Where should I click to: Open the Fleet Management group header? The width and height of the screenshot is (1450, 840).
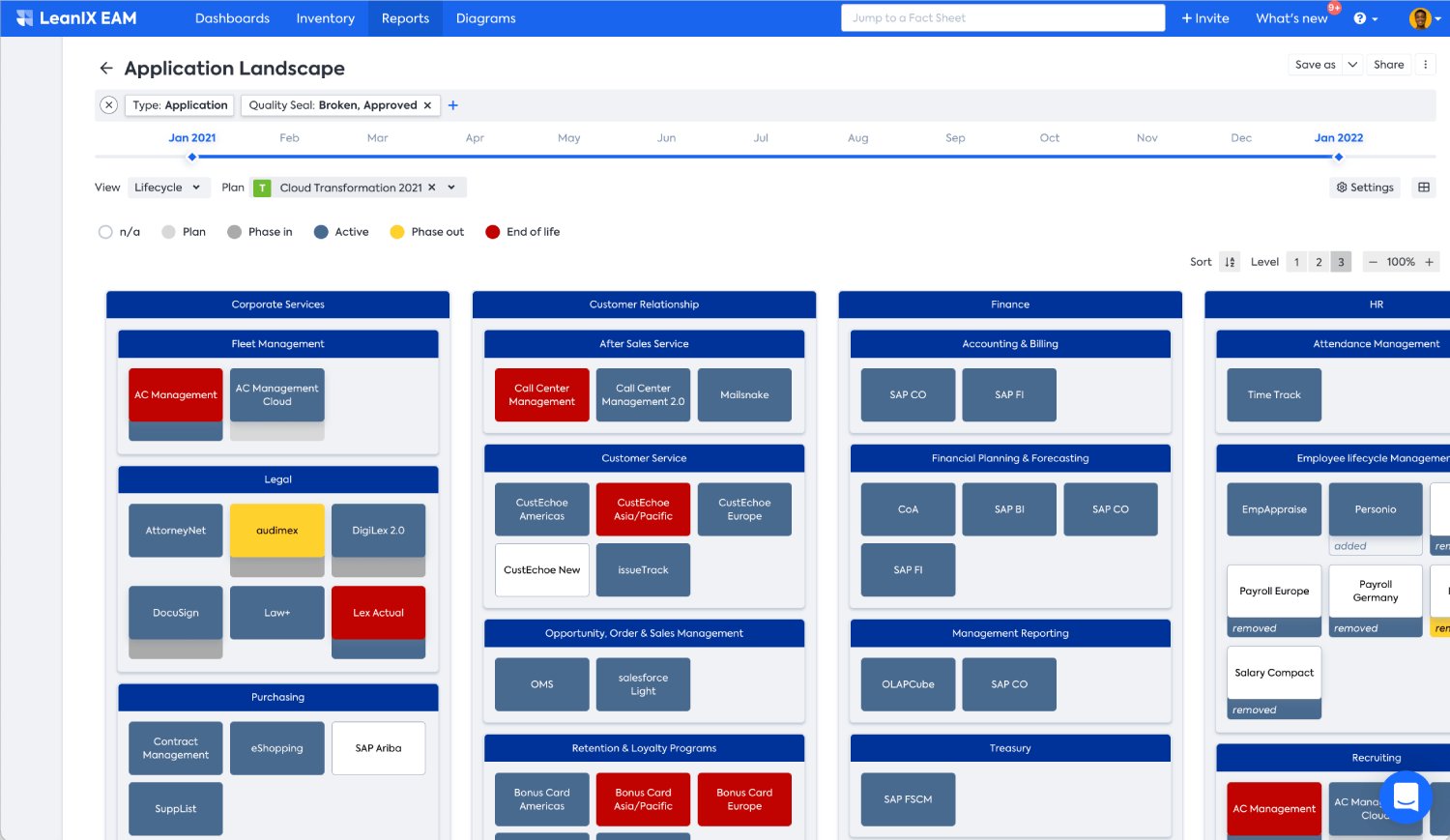coord(277,344)
